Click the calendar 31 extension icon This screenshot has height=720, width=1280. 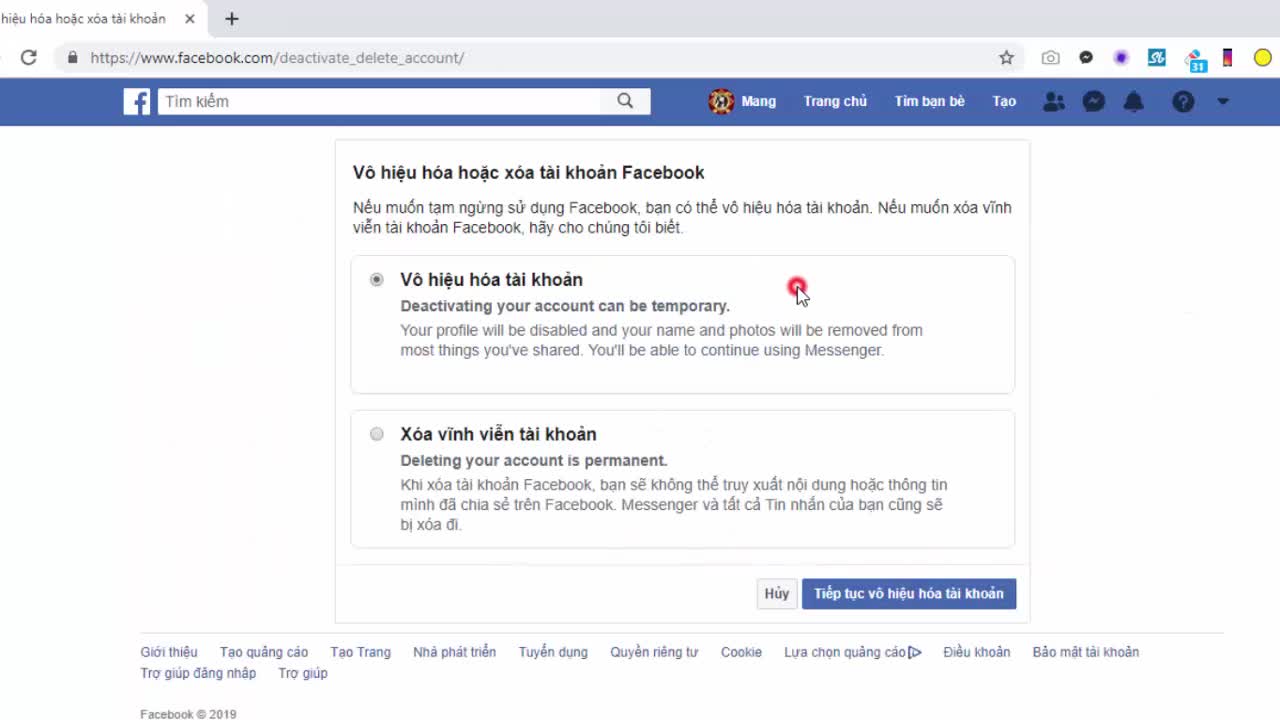coord(1195,60)
